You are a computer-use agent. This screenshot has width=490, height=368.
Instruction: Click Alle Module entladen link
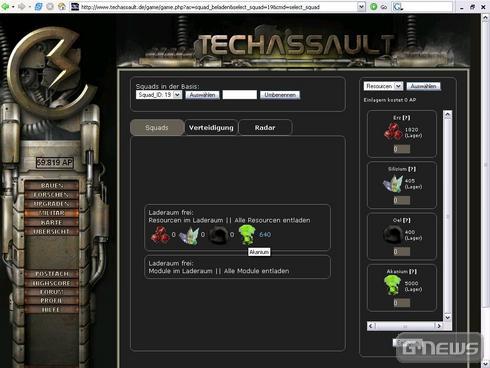pos(256,271)
